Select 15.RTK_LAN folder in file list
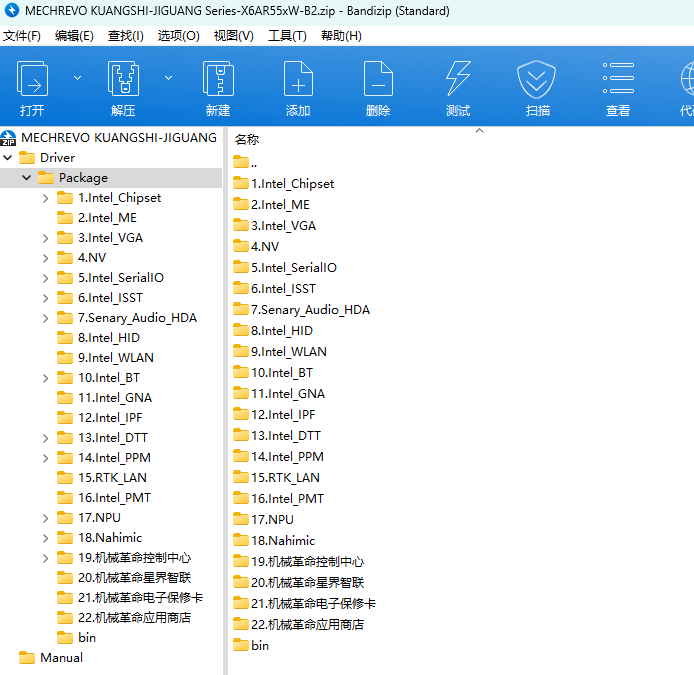 click(x=276, y=478)
